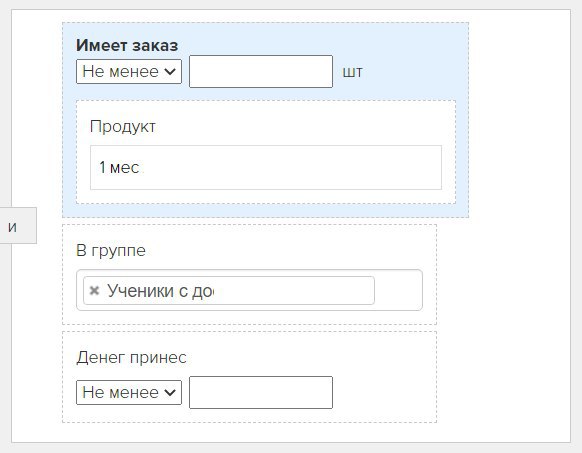Click the "В группе" condition label
Image resolution: width=582 pixels, height=453 pixels.
click(x=111, y=251)
